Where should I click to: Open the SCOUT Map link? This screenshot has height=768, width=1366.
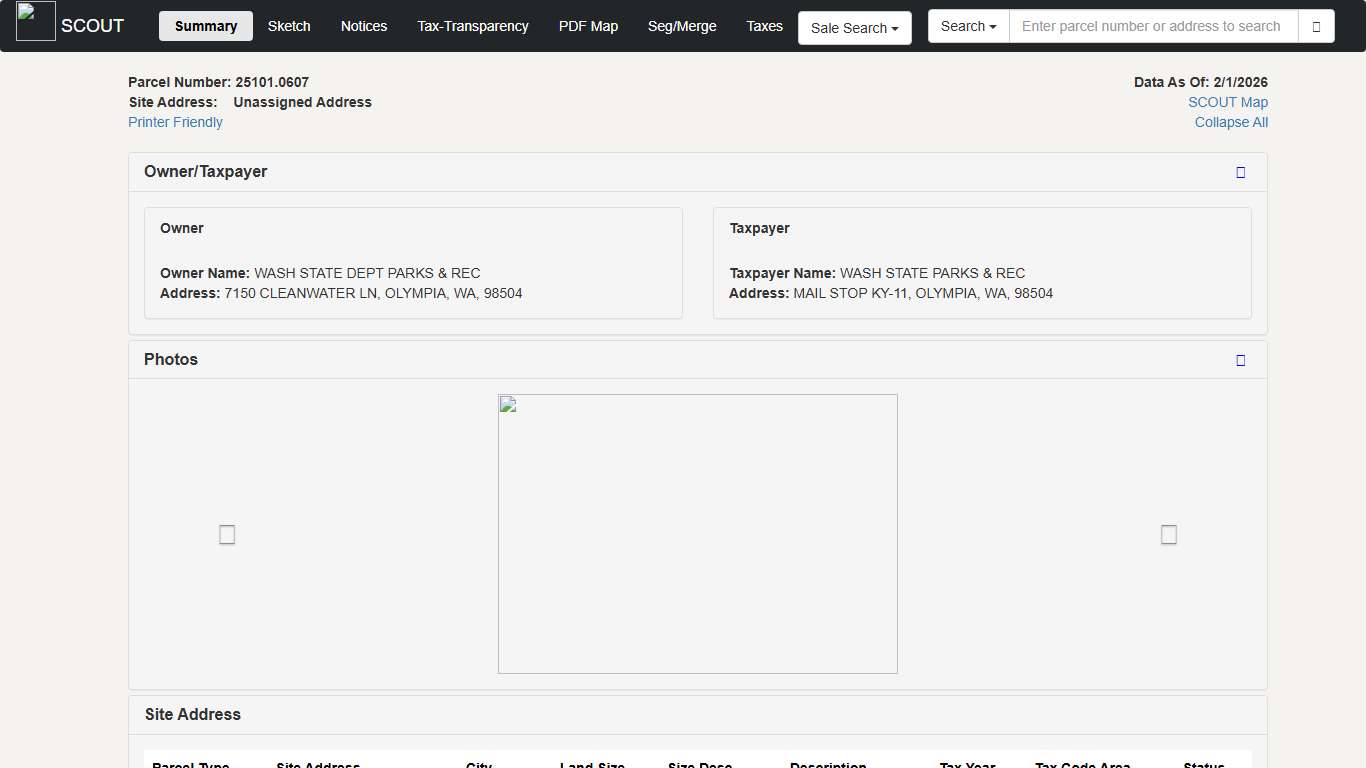1227,102
